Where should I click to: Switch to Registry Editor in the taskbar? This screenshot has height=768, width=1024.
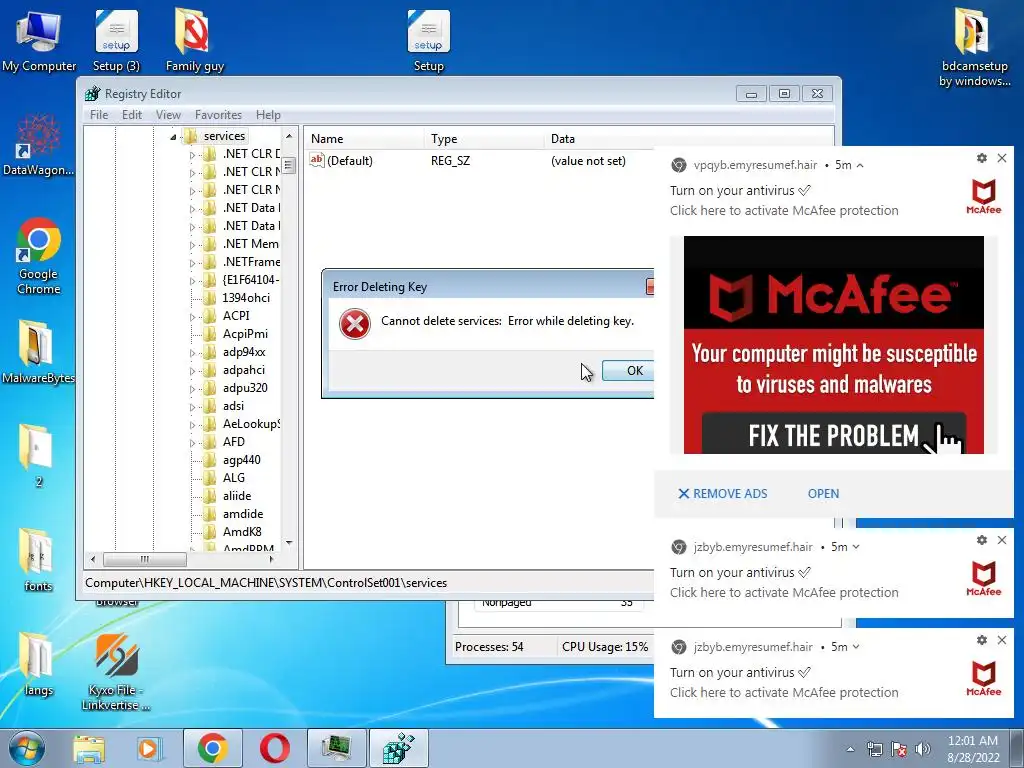coord(399,748)
